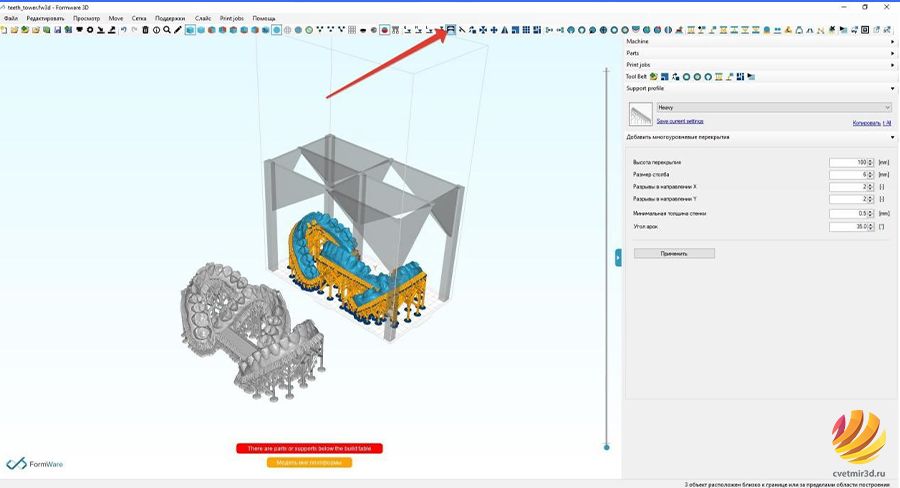This screenshot has height=488, width=900.
Task: Click the yellow hourglass-like Tool Belt icon
Action: pos(719,76)
